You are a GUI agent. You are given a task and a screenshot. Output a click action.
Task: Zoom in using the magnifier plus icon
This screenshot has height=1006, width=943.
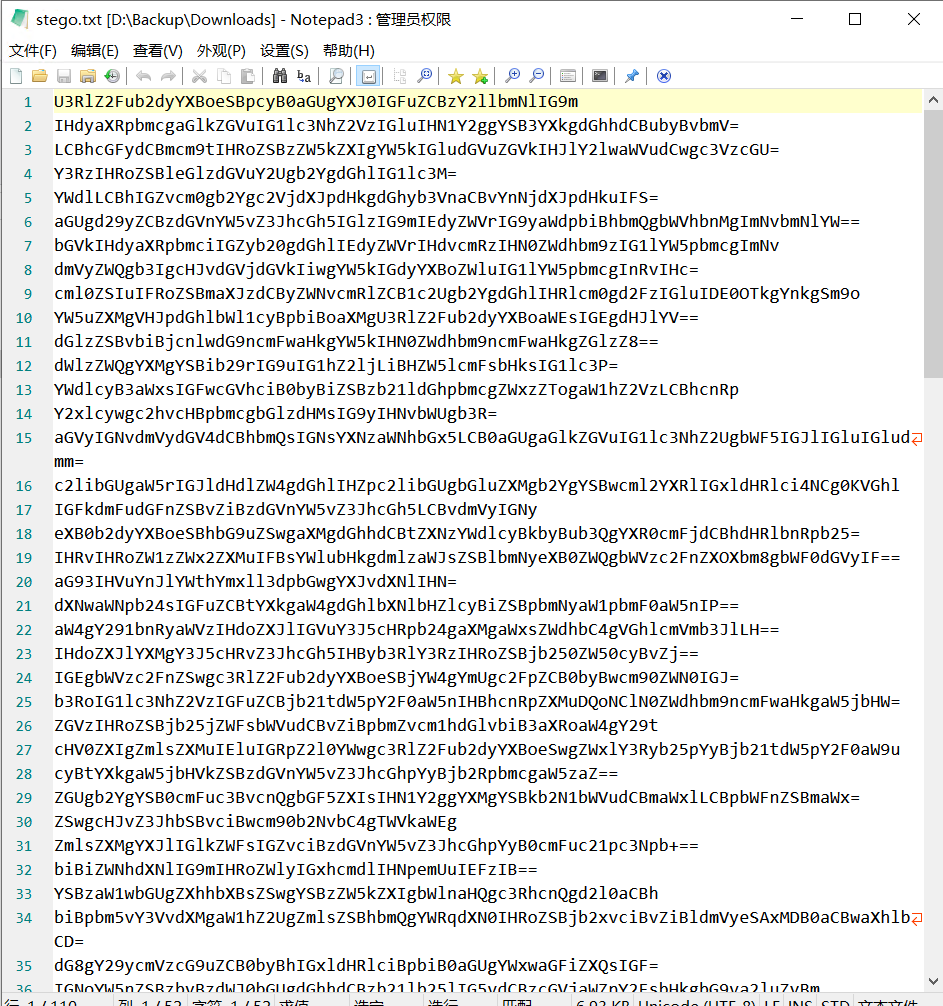(513, 75)
